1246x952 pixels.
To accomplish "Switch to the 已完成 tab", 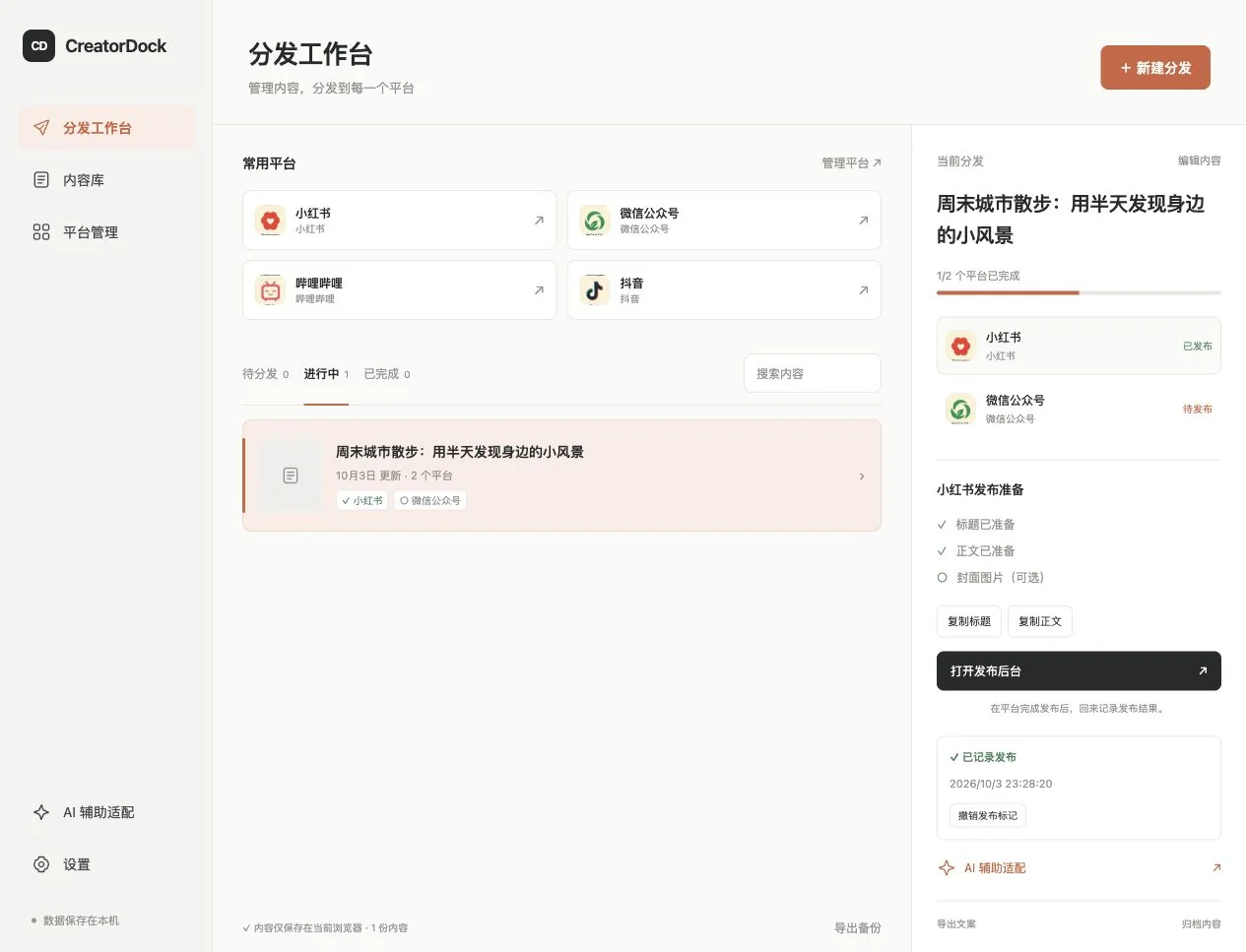I will pyautogui.click(x=387, y=374).
